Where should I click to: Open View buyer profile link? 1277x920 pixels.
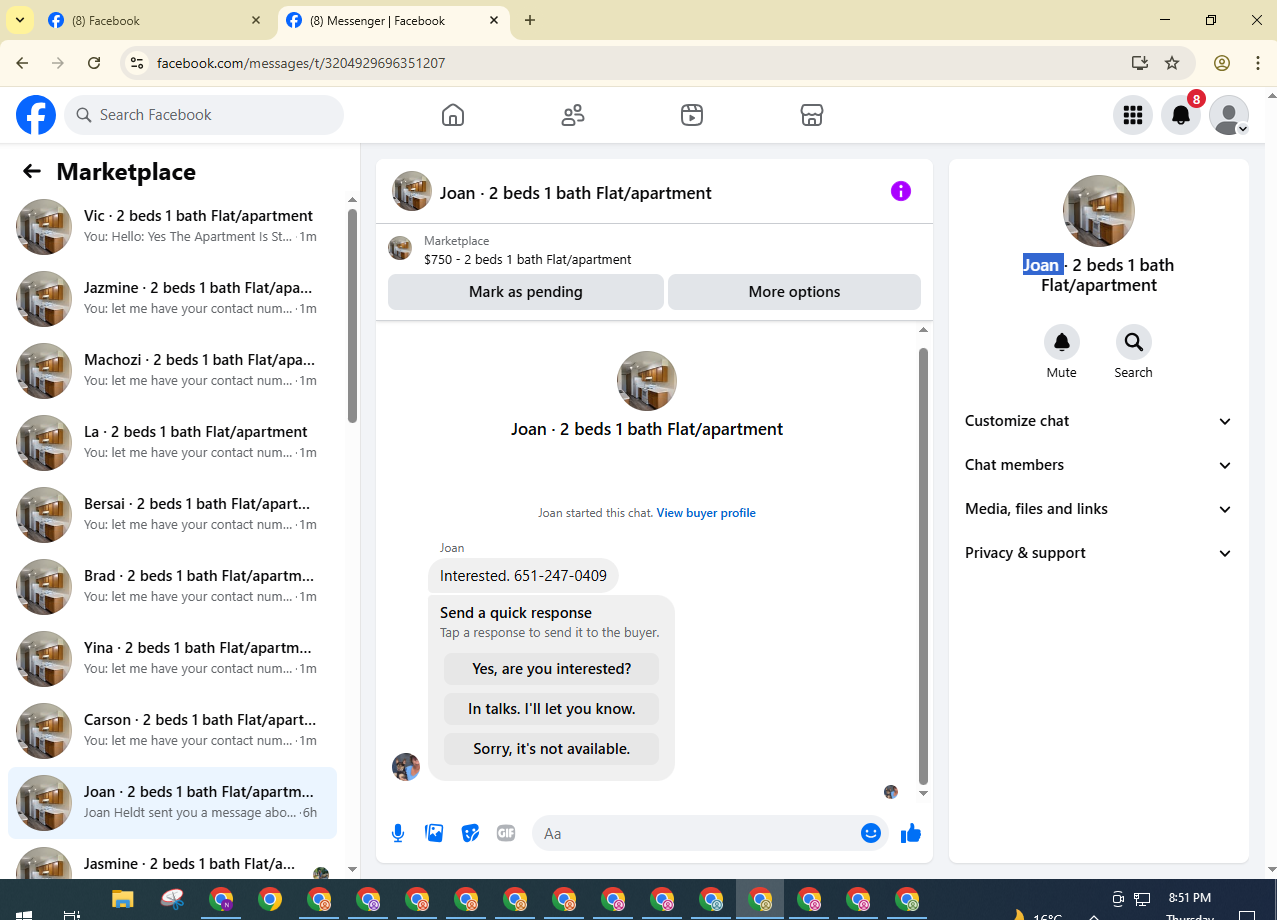pyautogui.click(x=706, y=513)
